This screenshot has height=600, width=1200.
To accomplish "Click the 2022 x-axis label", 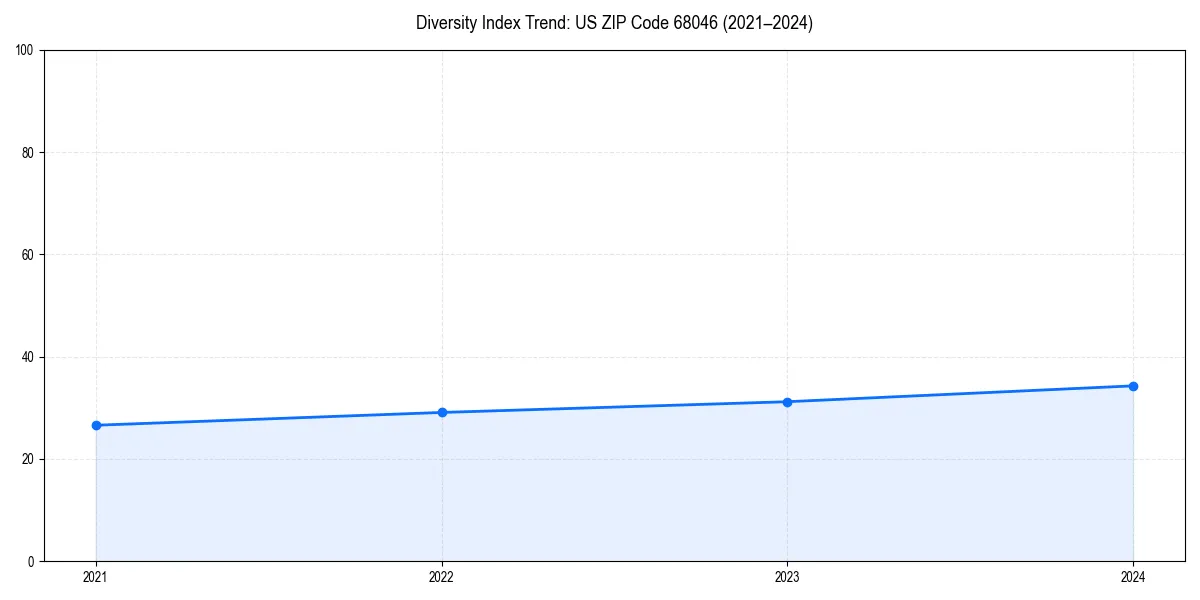I will [x=441, y=577].
